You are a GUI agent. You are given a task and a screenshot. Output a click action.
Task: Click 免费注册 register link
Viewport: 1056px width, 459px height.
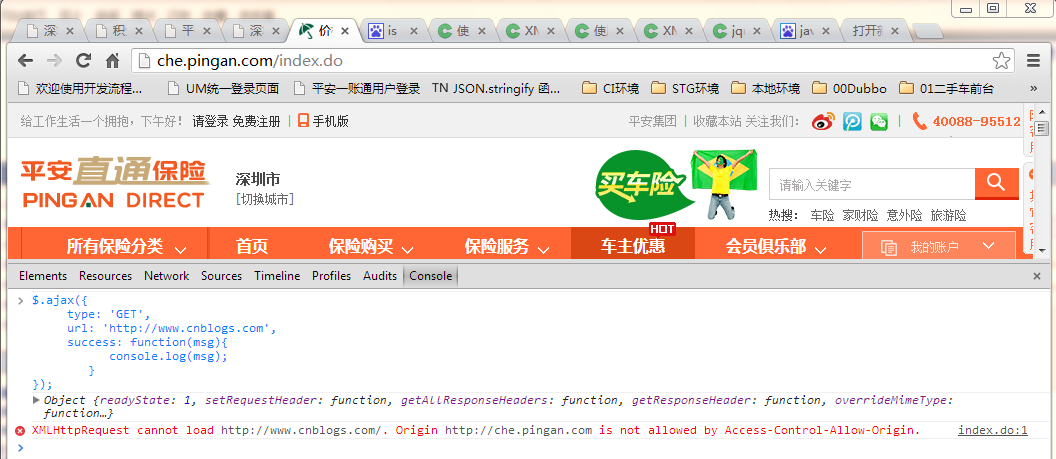257,122
